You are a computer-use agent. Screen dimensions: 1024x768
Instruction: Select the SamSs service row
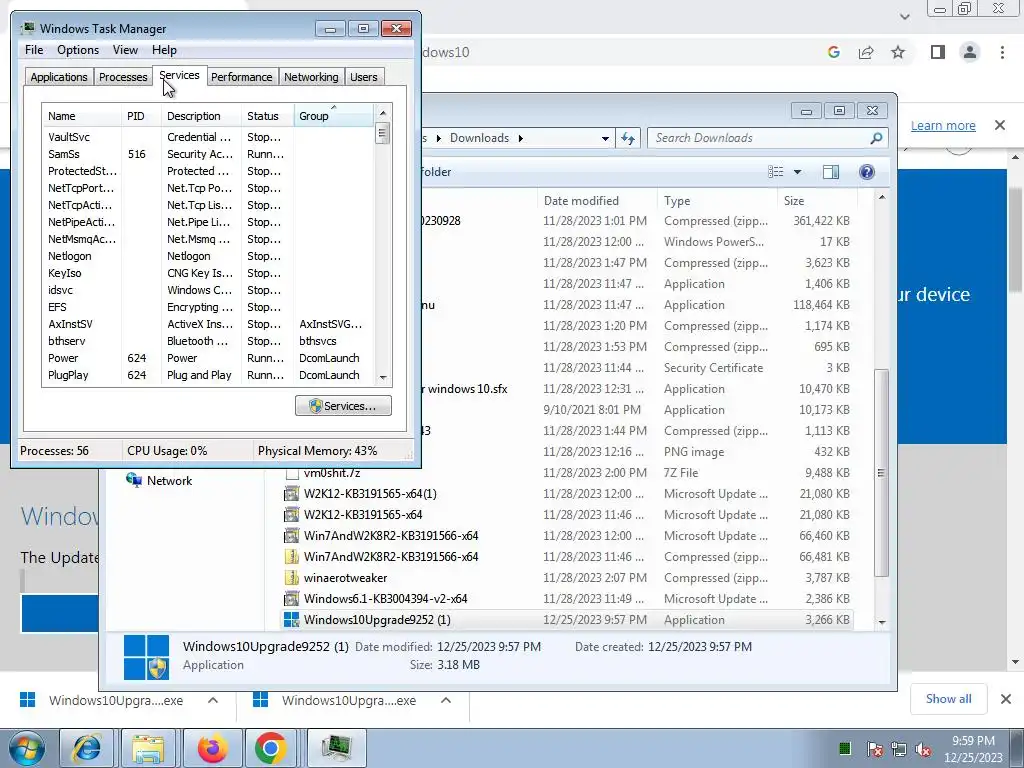click(208, 154)
